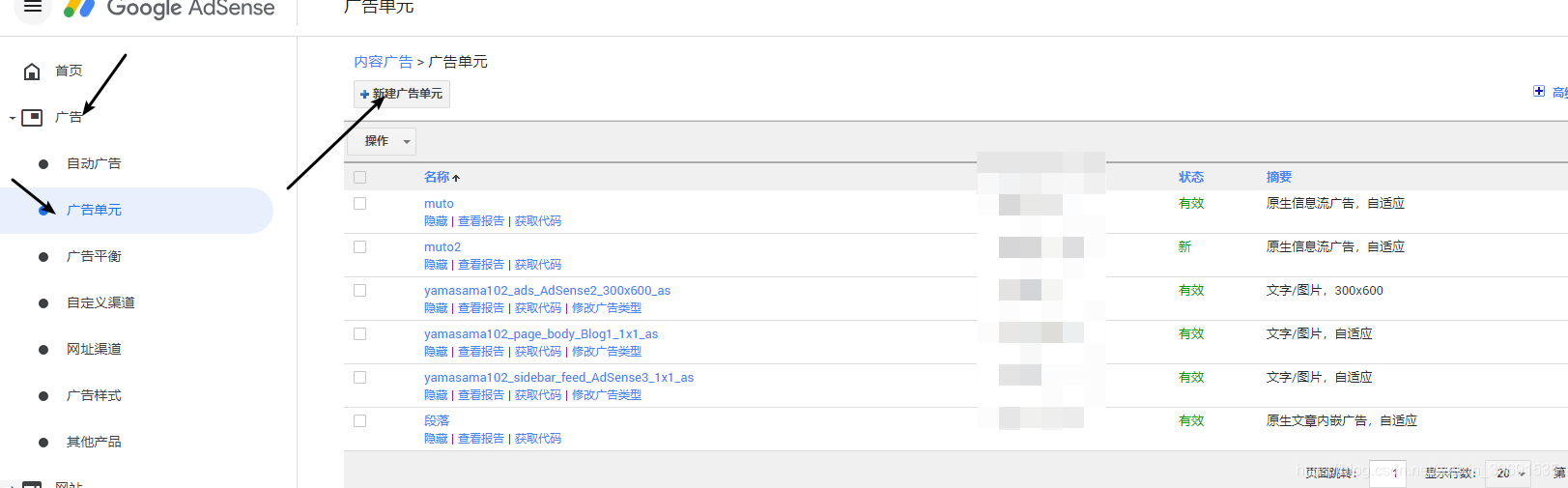
Task: Check the sidebar_feed_AdSense3 row checkbox
Action: [x=360, y=377]
